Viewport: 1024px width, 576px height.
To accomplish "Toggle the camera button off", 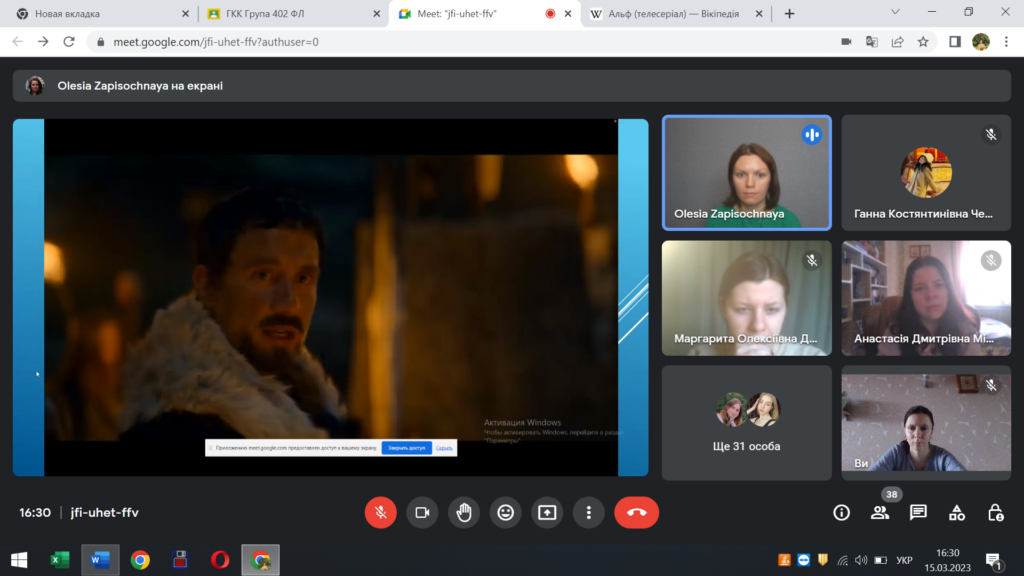I will 422,512.
